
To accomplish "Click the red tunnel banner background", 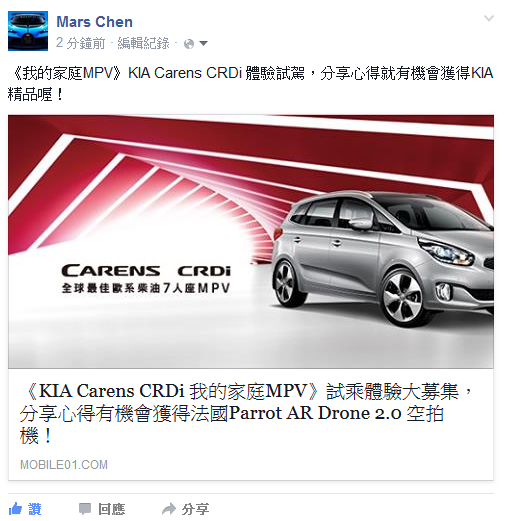I will pyautogui.click(x=167, y=167).
